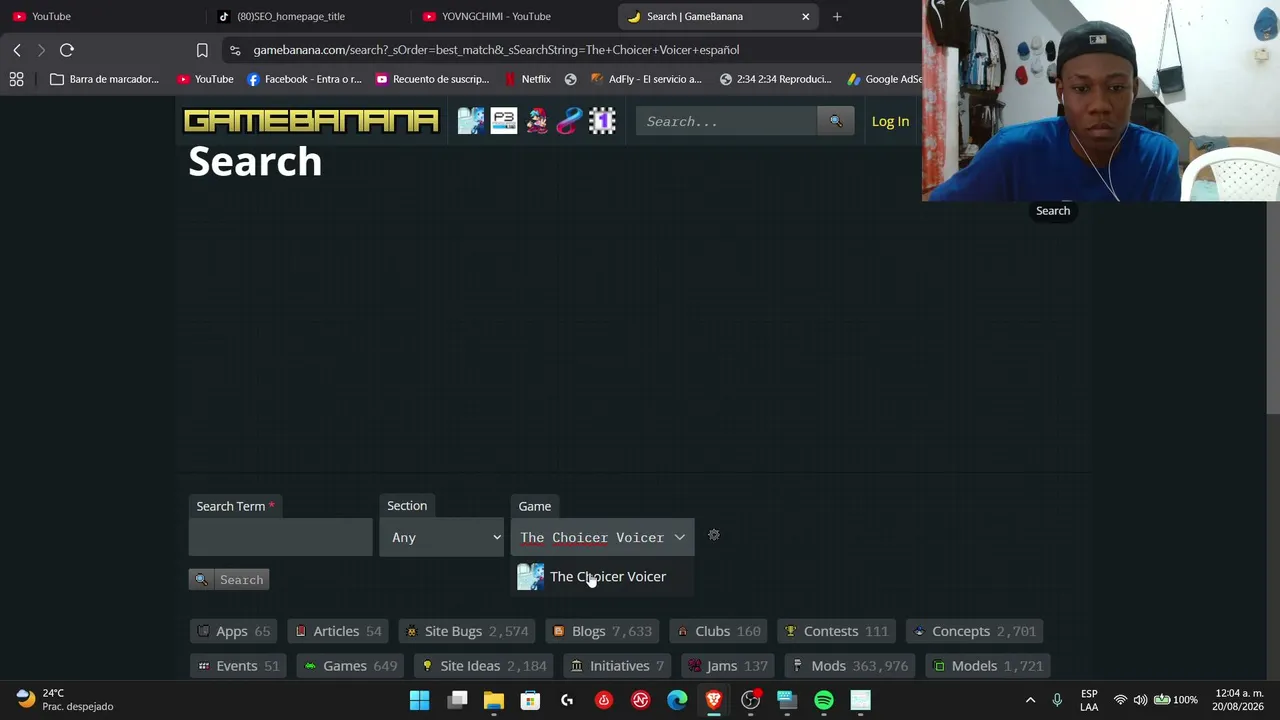Screen dimensions: 1280x720
Task: Click the Log In link
Action: click(890, 121)
